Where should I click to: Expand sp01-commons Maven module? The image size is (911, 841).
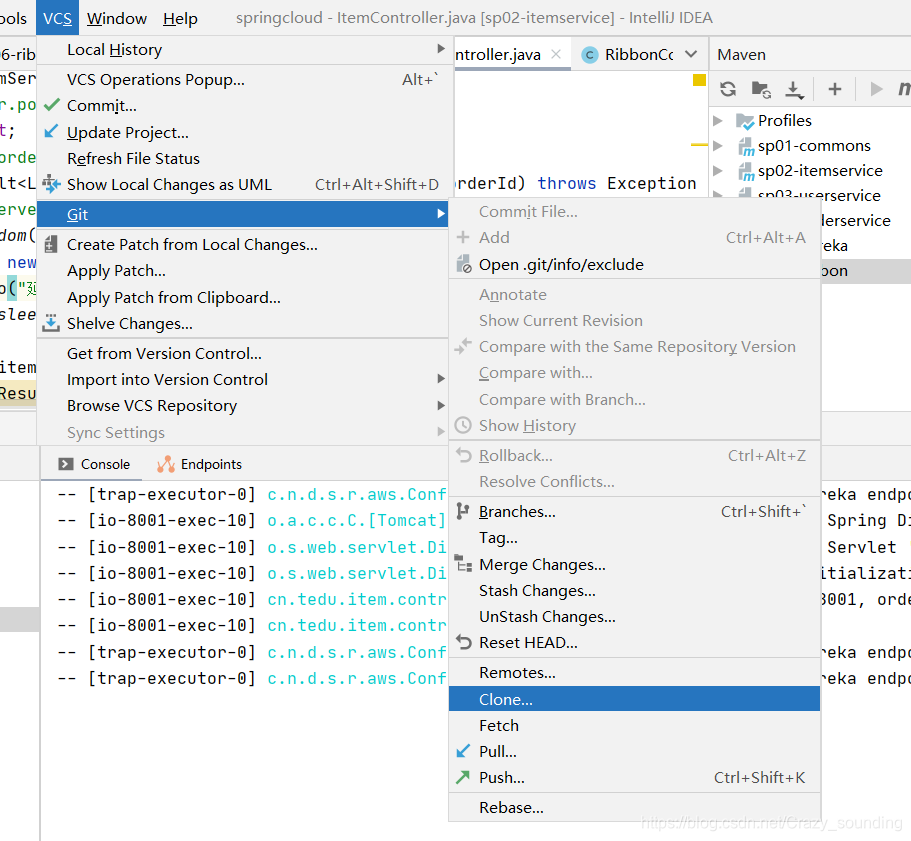tap(718, 146)
